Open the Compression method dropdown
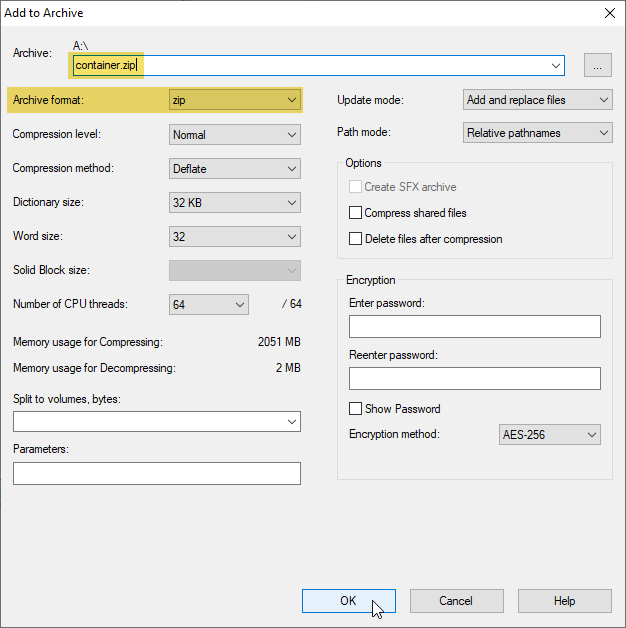 click(235, 169)
